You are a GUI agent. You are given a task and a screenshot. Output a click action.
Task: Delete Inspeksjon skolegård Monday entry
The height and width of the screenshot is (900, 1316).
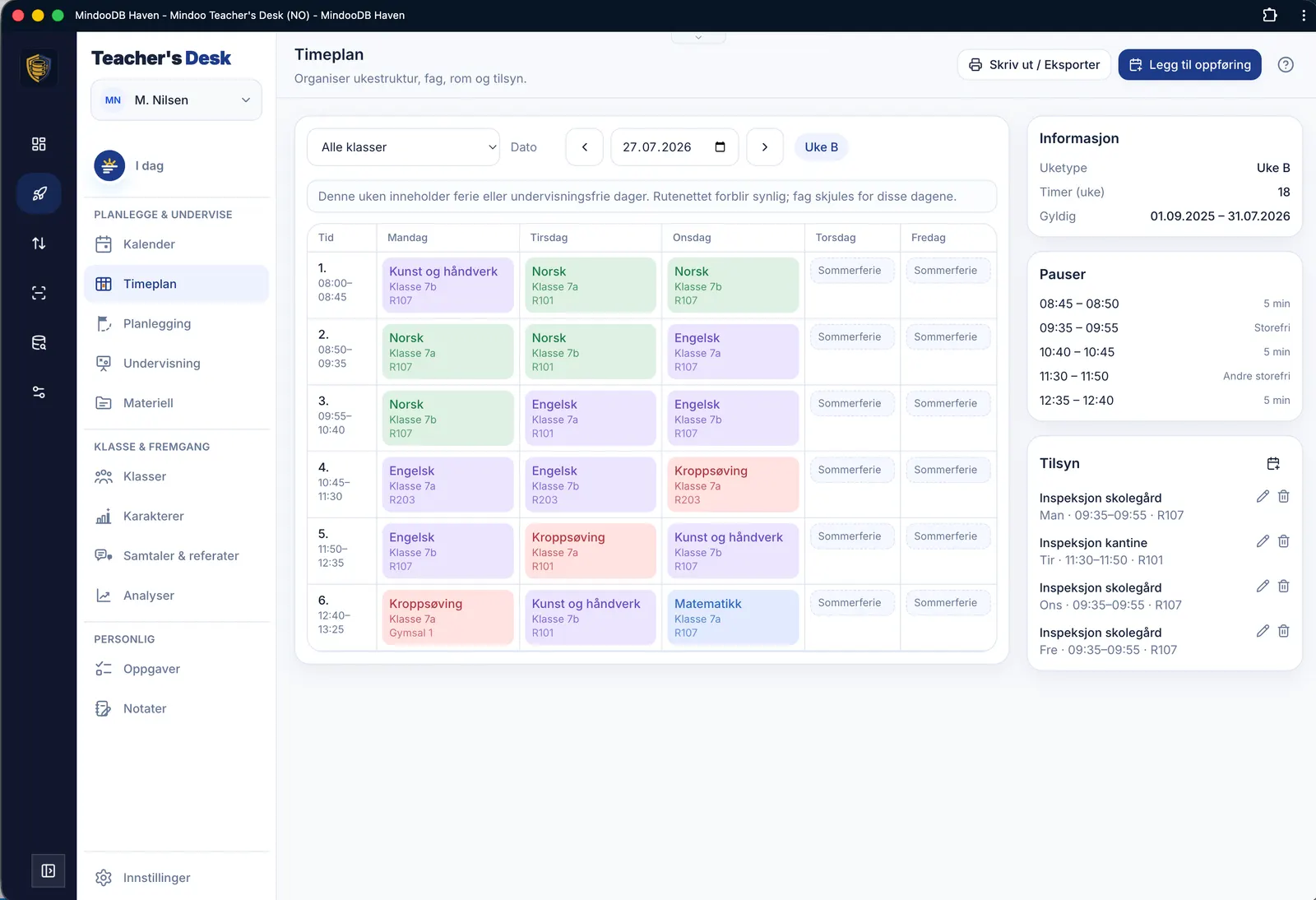pos(1284,496)
